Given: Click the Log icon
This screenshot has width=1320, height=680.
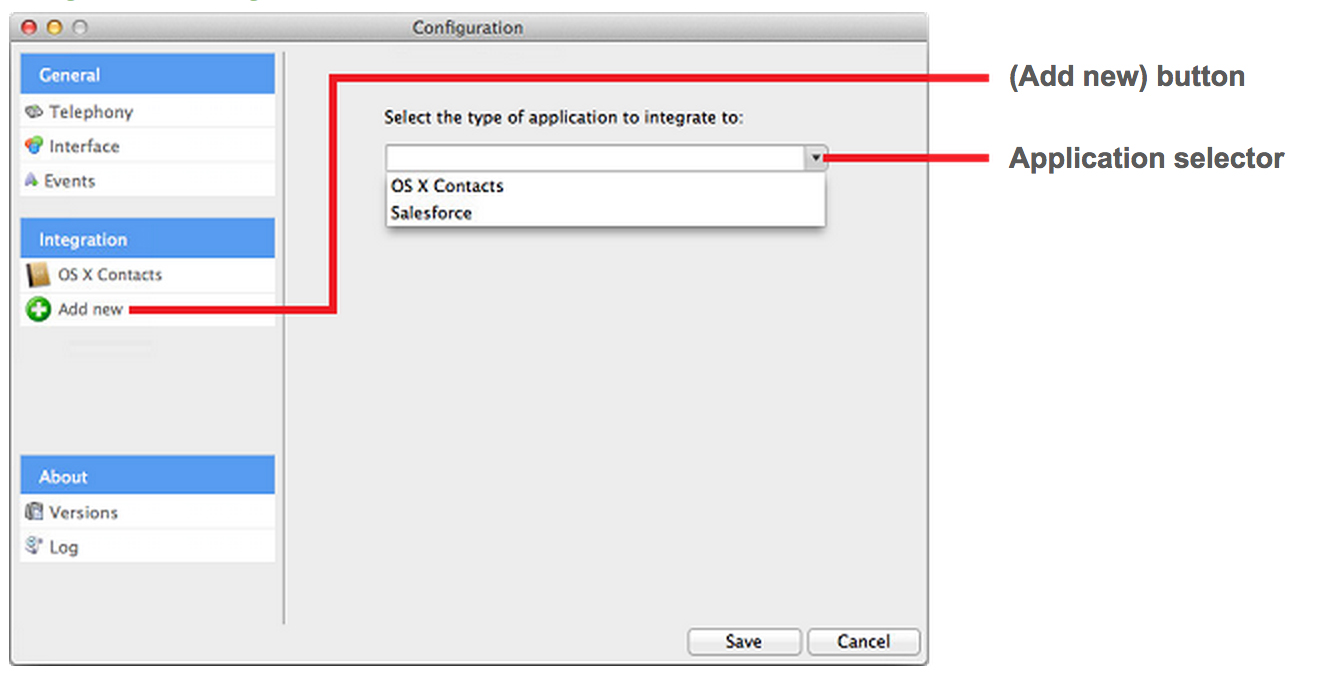Looking at the screenshot, I should (34, 546).
